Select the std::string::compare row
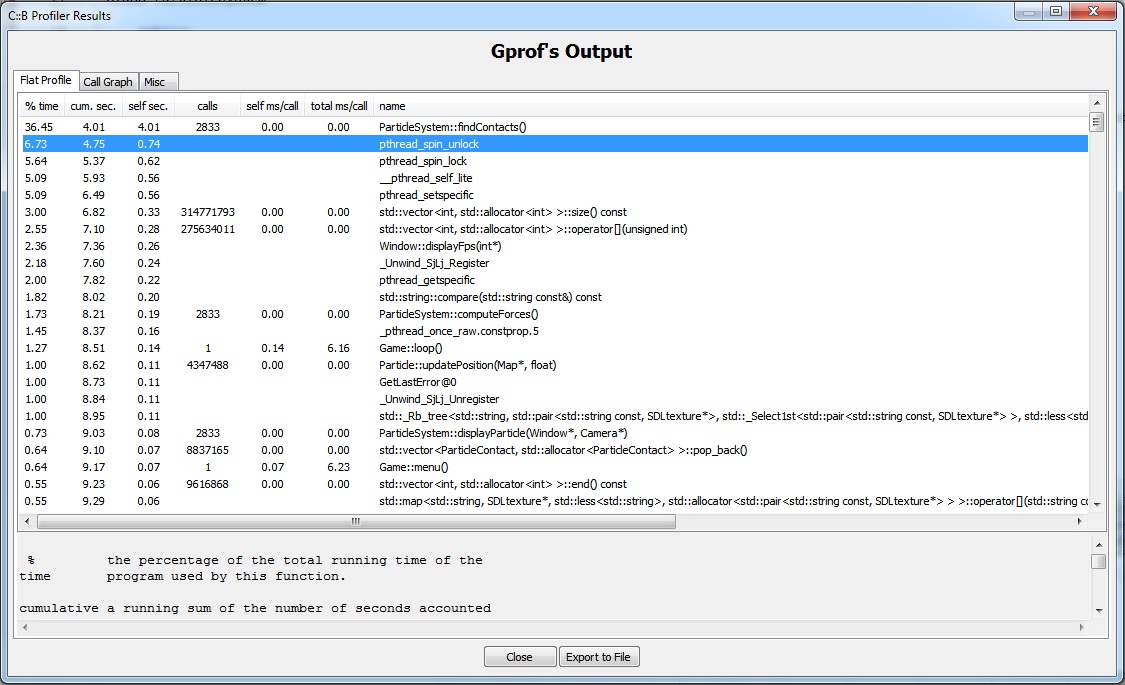Viewport: 1125px width, 685px height. pos(555,297)
